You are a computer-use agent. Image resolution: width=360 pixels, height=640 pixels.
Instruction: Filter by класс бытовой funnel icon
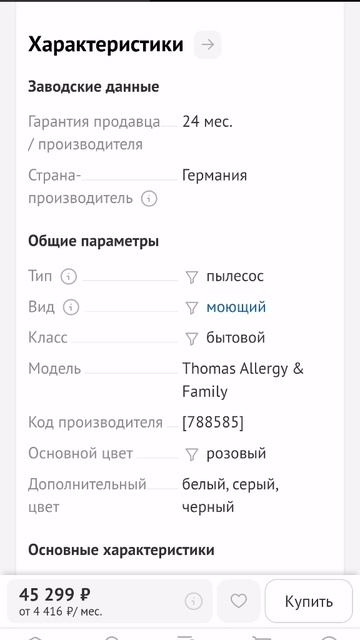[191, 338]
